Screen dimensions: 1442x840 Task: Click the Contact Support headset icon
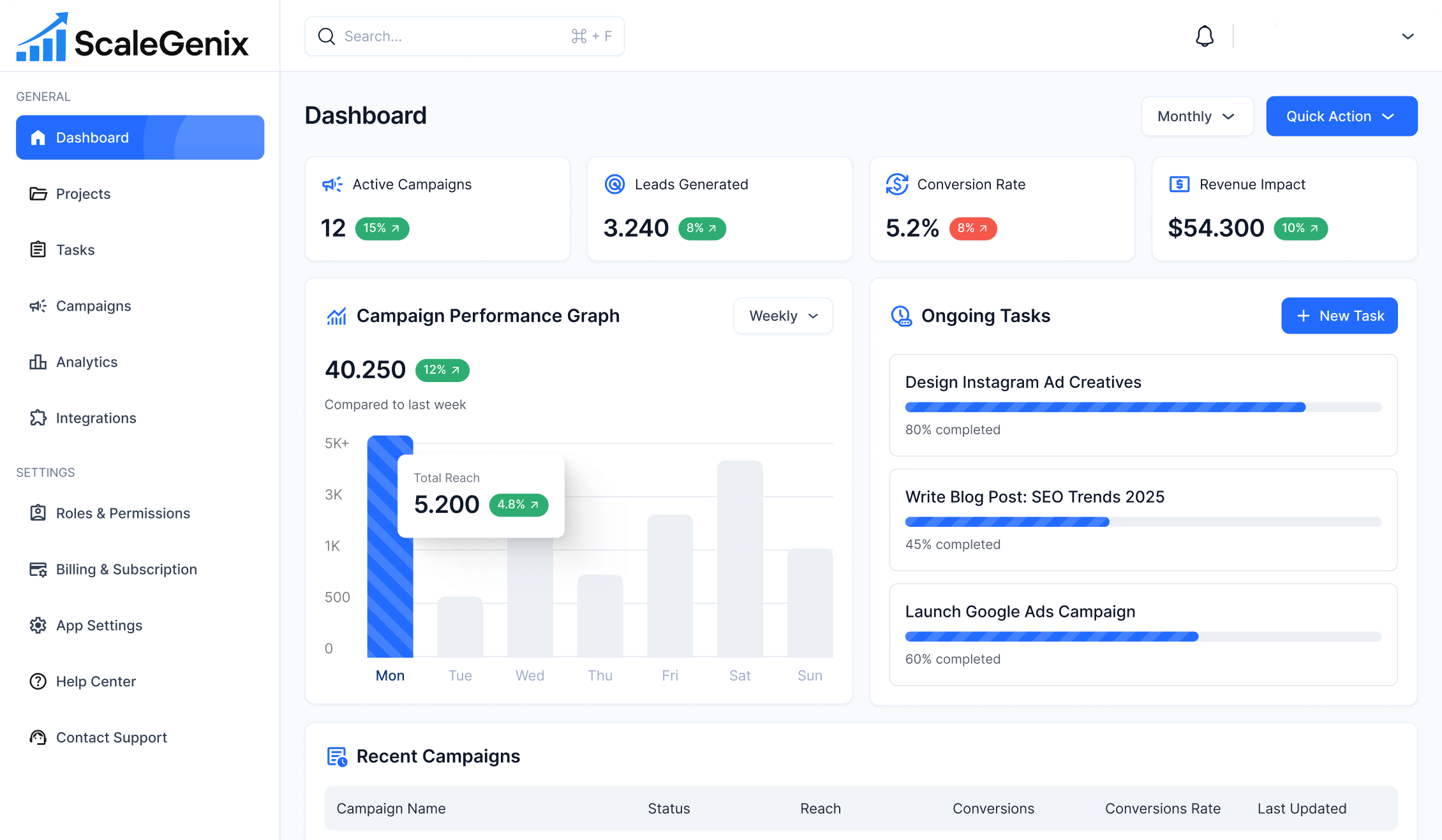[38, 737]
